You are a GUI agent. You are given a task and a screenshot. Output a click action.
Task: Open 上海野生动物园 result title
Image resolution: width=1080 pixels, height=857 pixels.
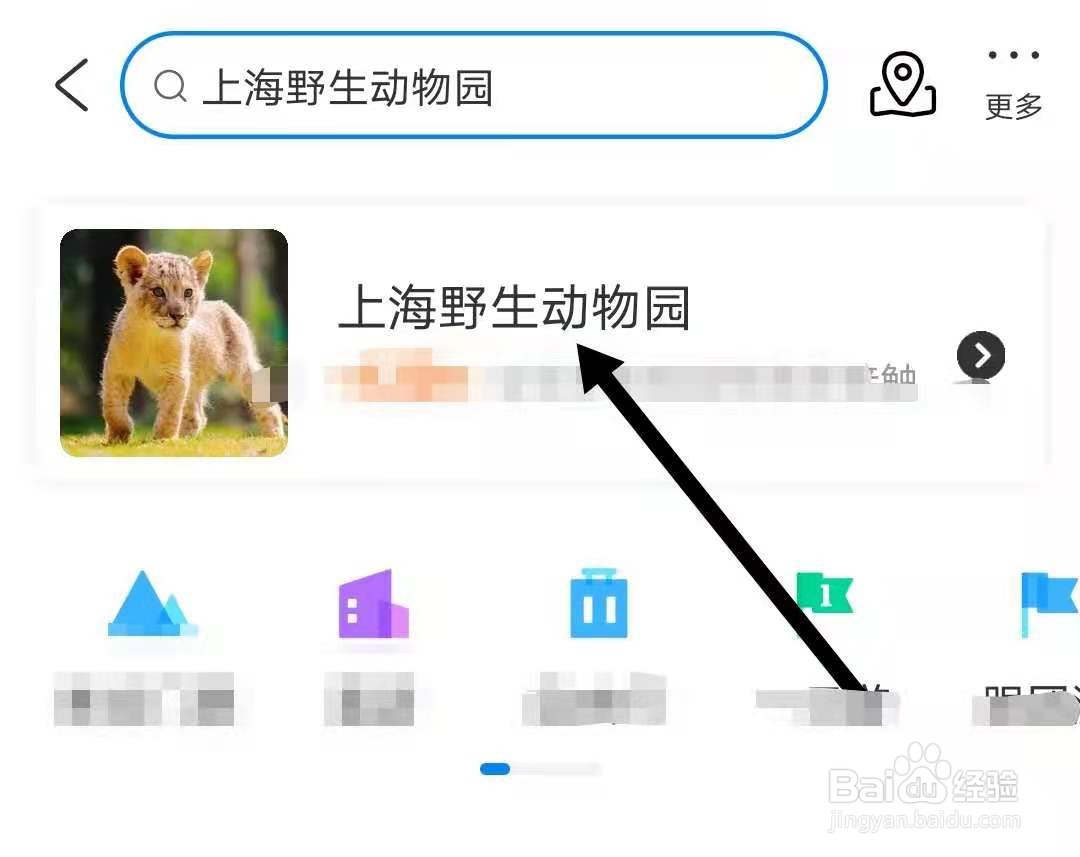coord(514,307)
